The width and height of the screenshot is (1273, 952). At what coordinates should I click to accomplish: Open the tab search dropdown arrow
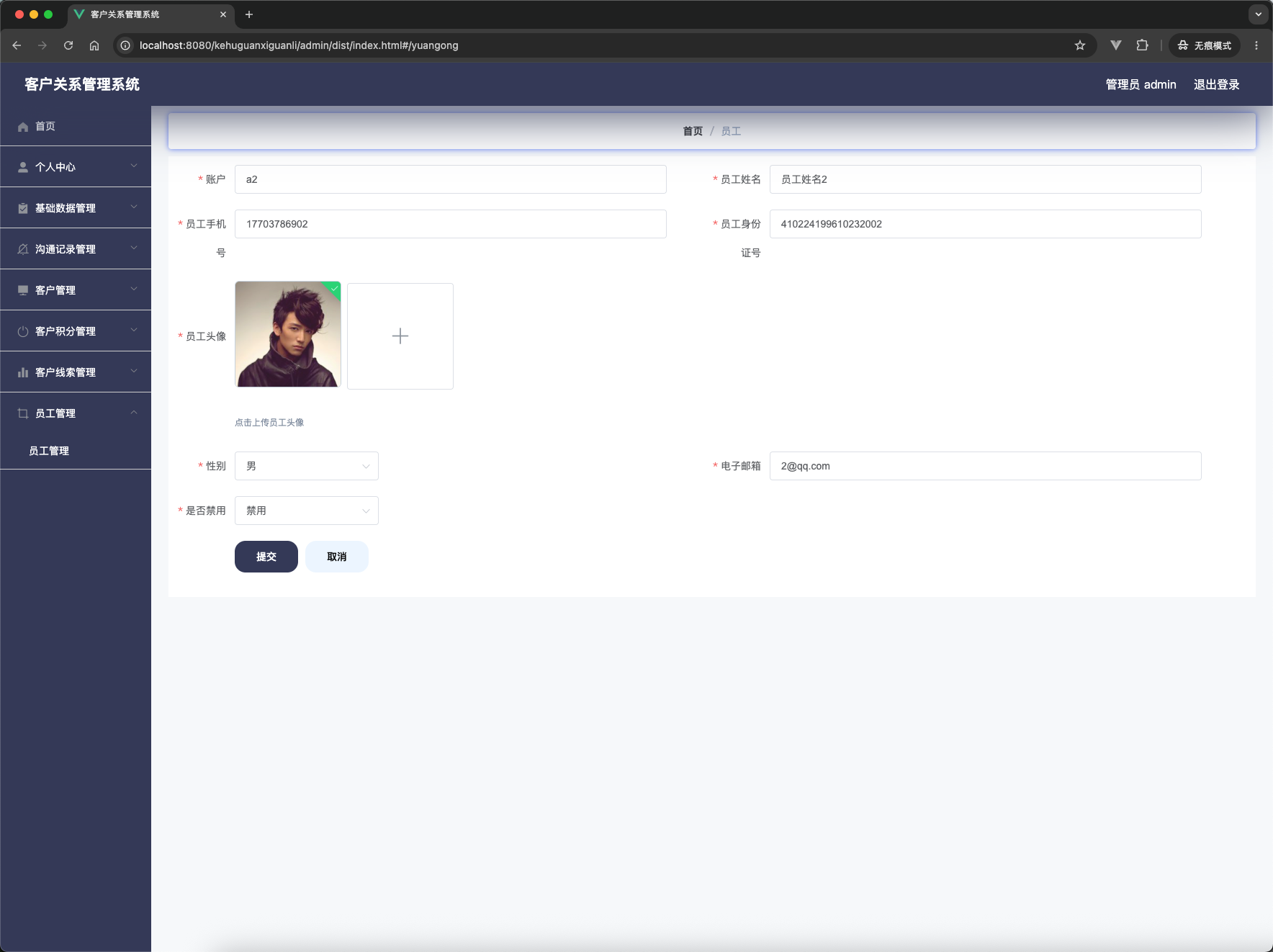coord(1259,14)
